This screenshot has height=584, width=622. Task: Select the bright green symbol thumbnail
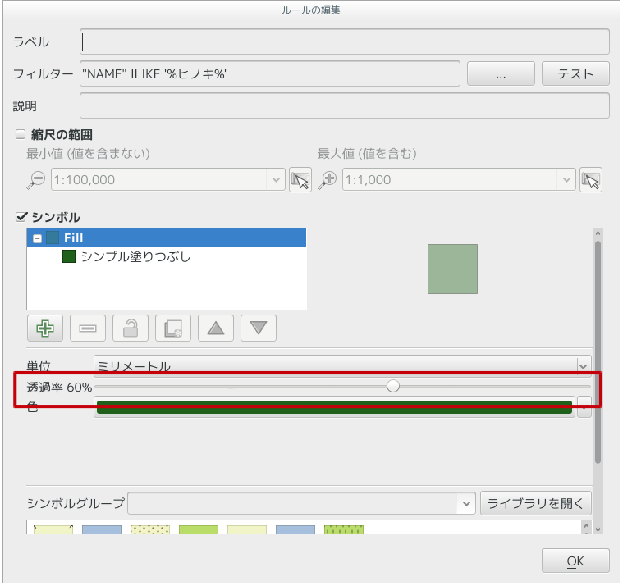(198, 529)
